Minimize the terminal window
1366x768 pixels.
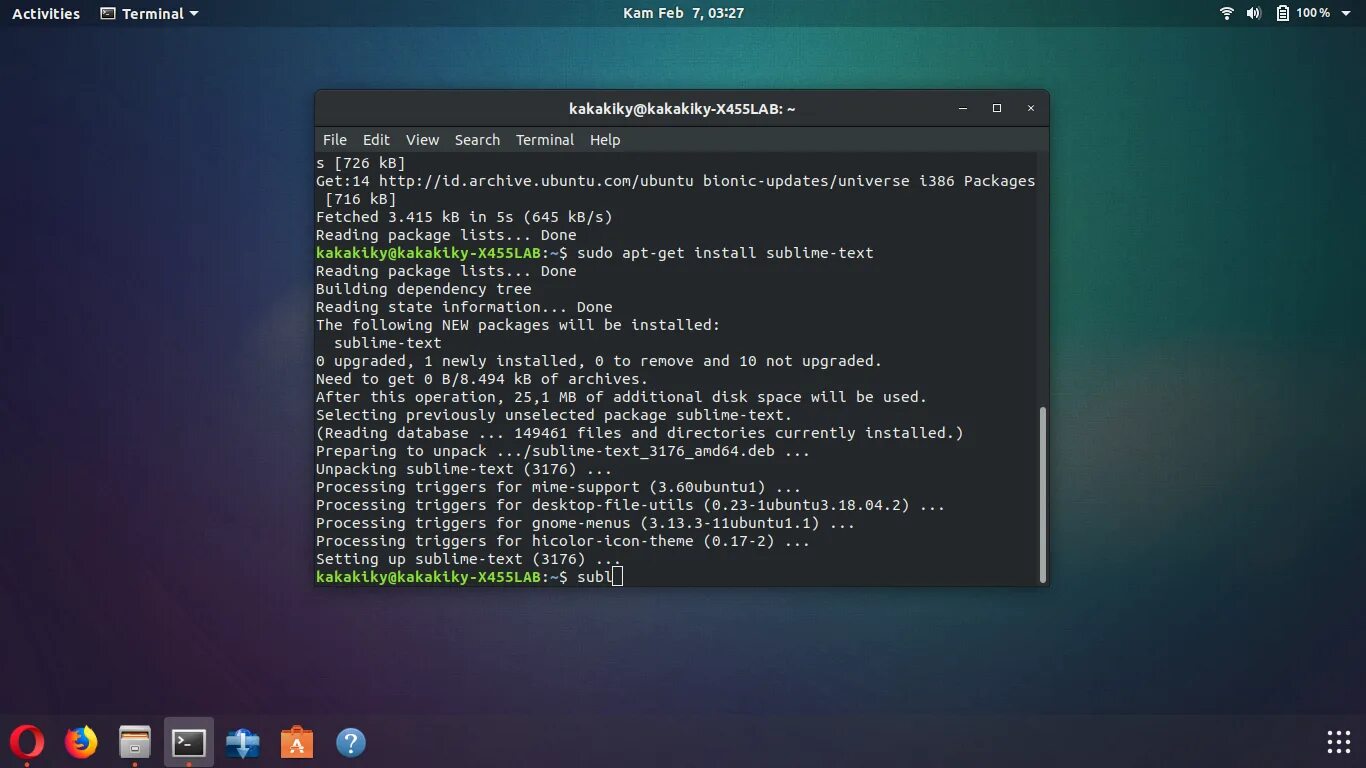(x=963, y=108)
